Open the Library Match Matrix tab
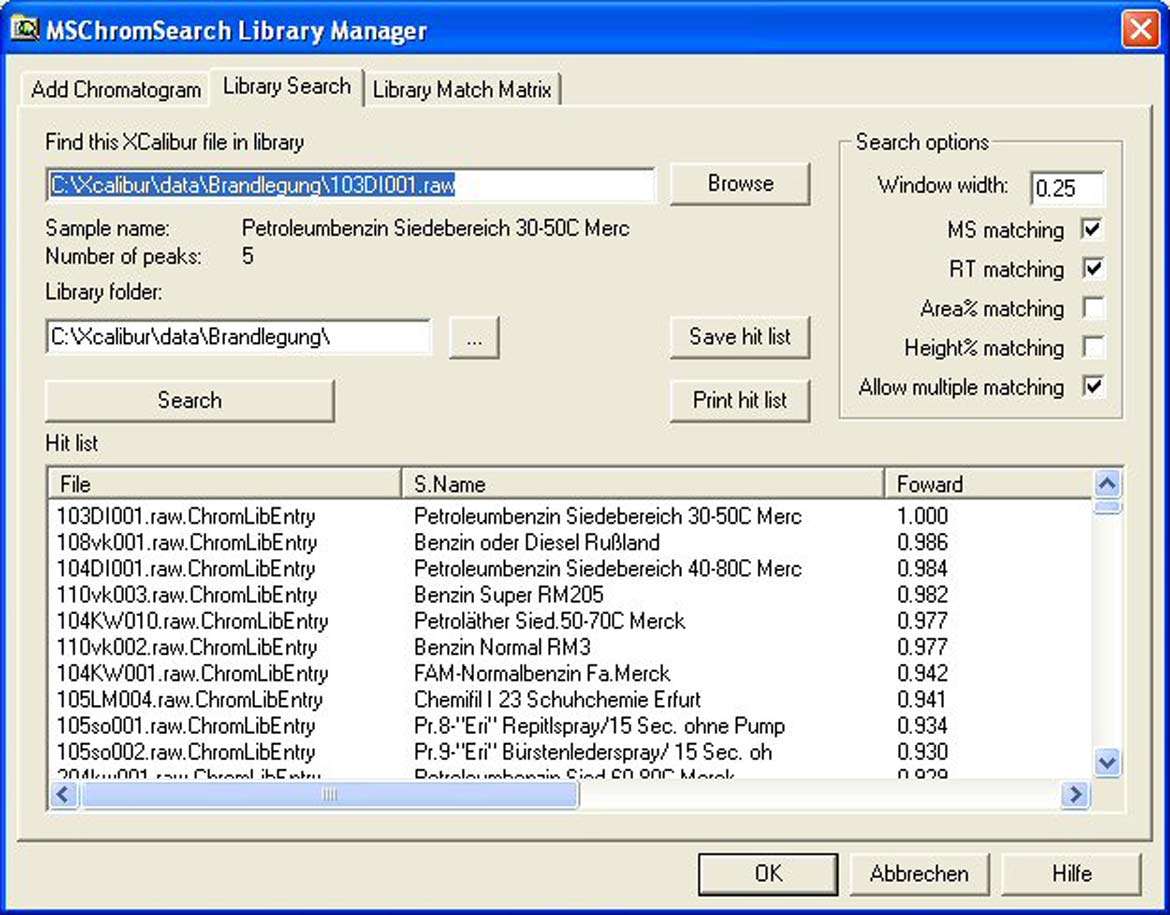This screenshot has width=1170, height=915. 462,90
